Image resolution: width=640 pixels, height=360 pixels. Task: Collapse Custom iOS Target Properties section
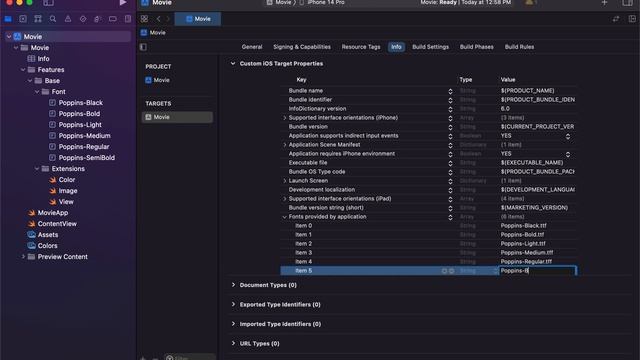pos(233,64)
